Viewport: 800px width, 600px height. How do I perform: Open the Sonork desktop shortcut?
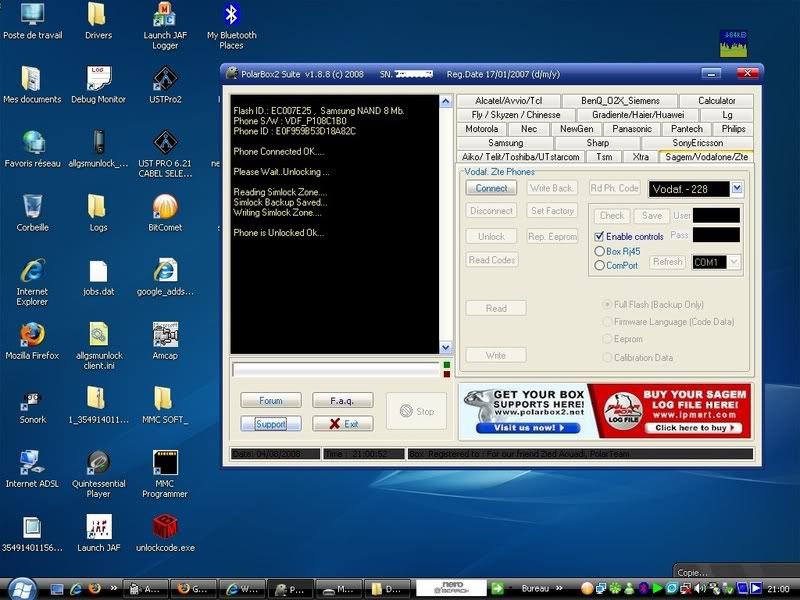click(x=32, y=406)
